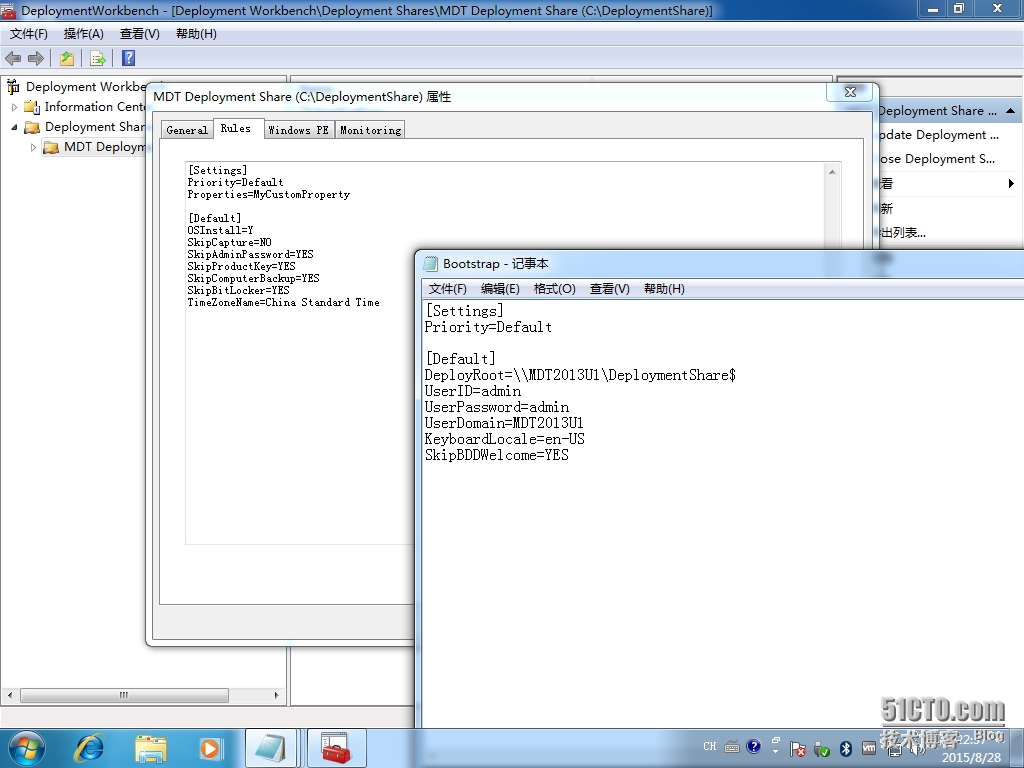Close the MDT Deployment Share properties dialog

pyautogui.click(x=850, y=92)
